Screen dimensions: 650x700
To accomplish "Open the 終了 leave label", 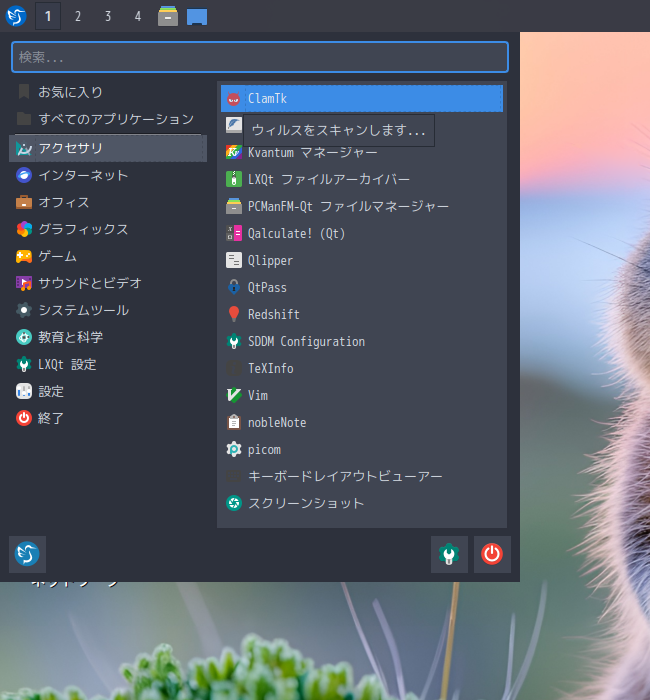I will [51, 418].
